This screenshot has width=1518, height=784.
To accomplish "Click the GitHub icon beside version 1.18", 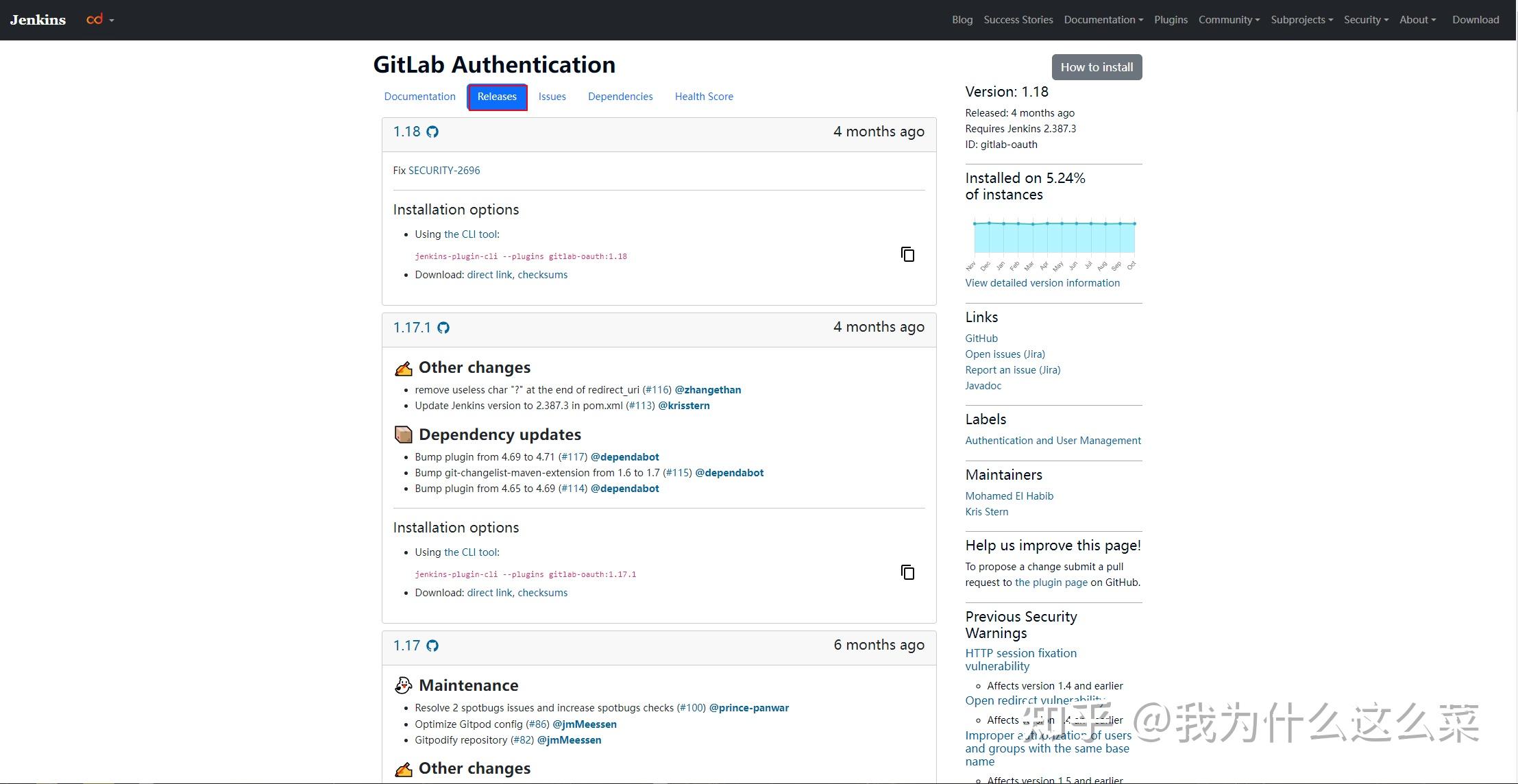I will [432, 132].
